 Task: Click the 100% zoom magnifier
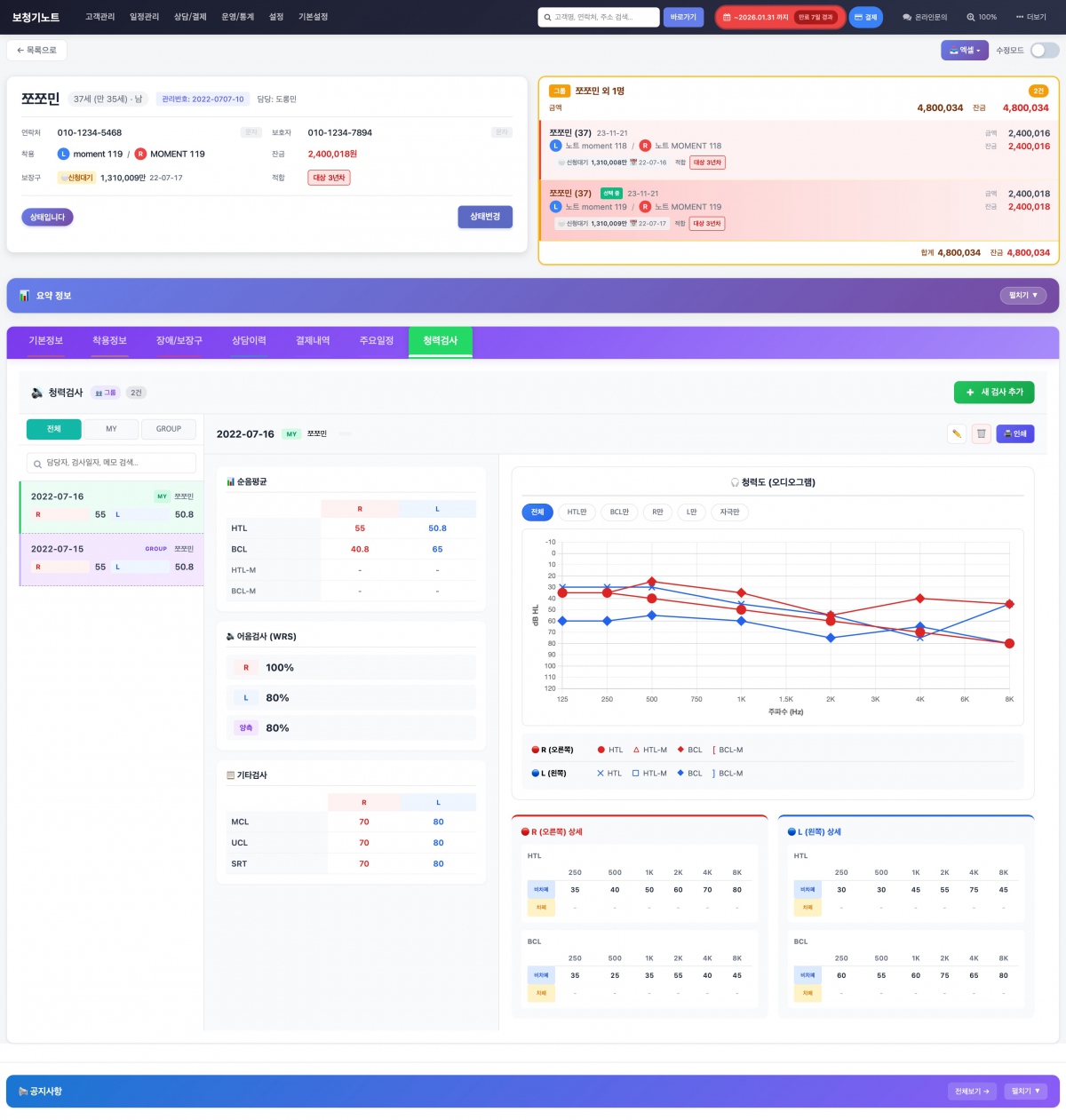point(982,18)
